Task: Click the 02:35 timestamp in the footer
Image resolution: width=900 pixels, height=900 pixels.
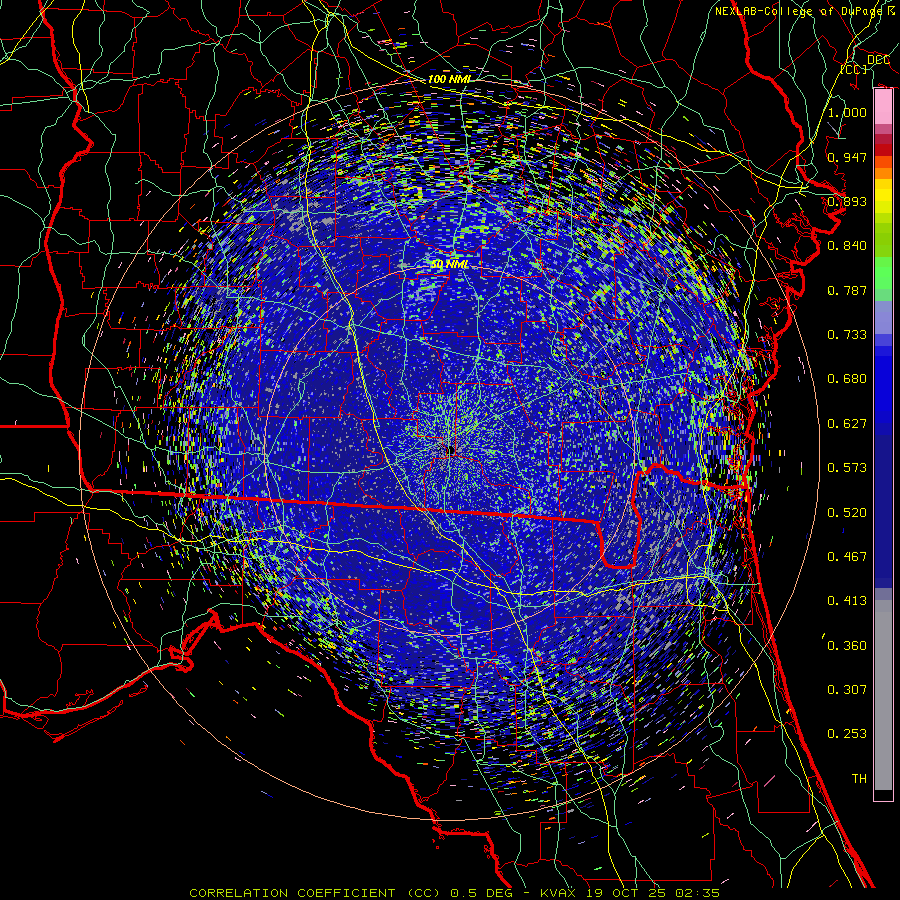Action: [699, 893]
